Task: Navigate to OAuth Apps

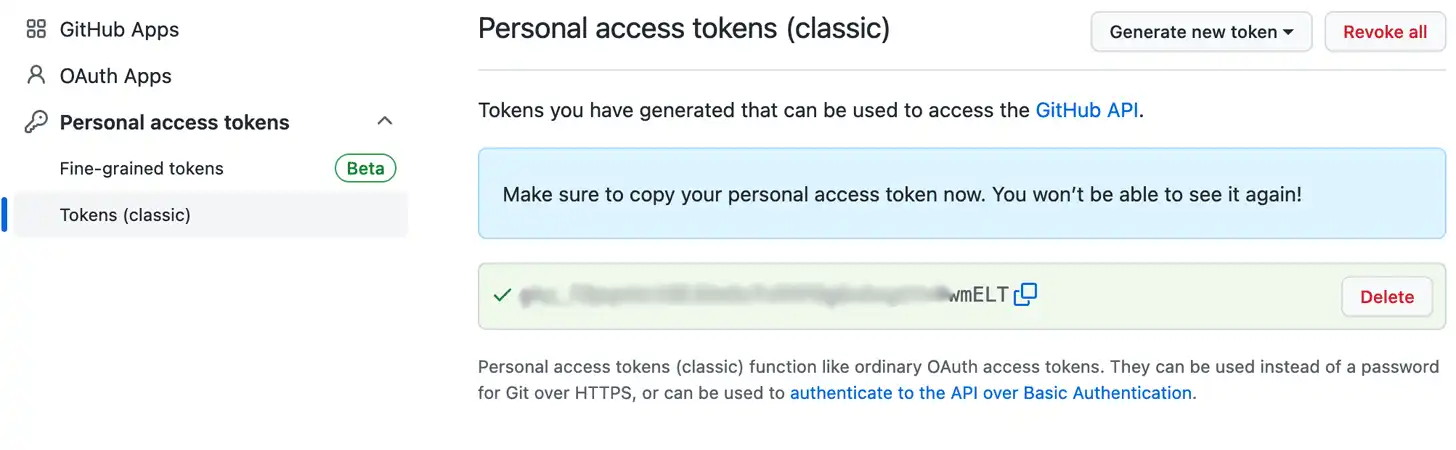Action: tap(115, 76)
